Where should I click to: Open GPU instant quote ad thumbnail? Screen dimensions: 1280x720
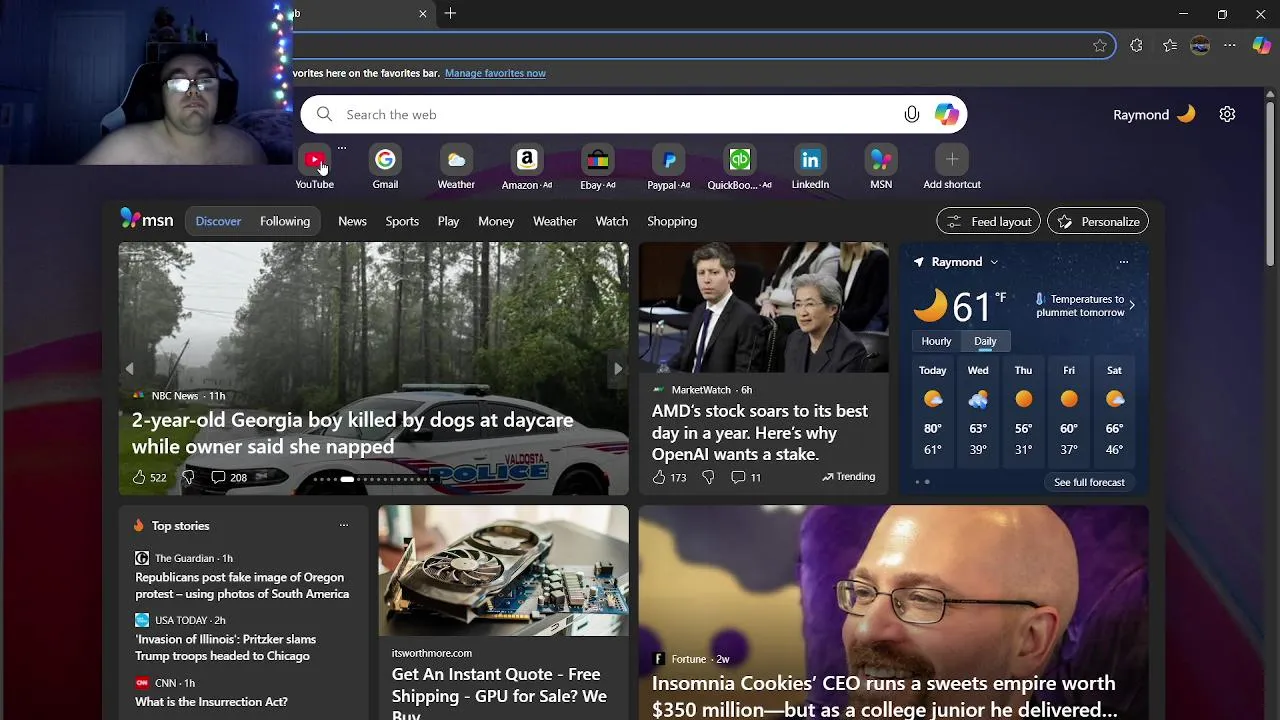pyautogui.click(x=503, y=570)
